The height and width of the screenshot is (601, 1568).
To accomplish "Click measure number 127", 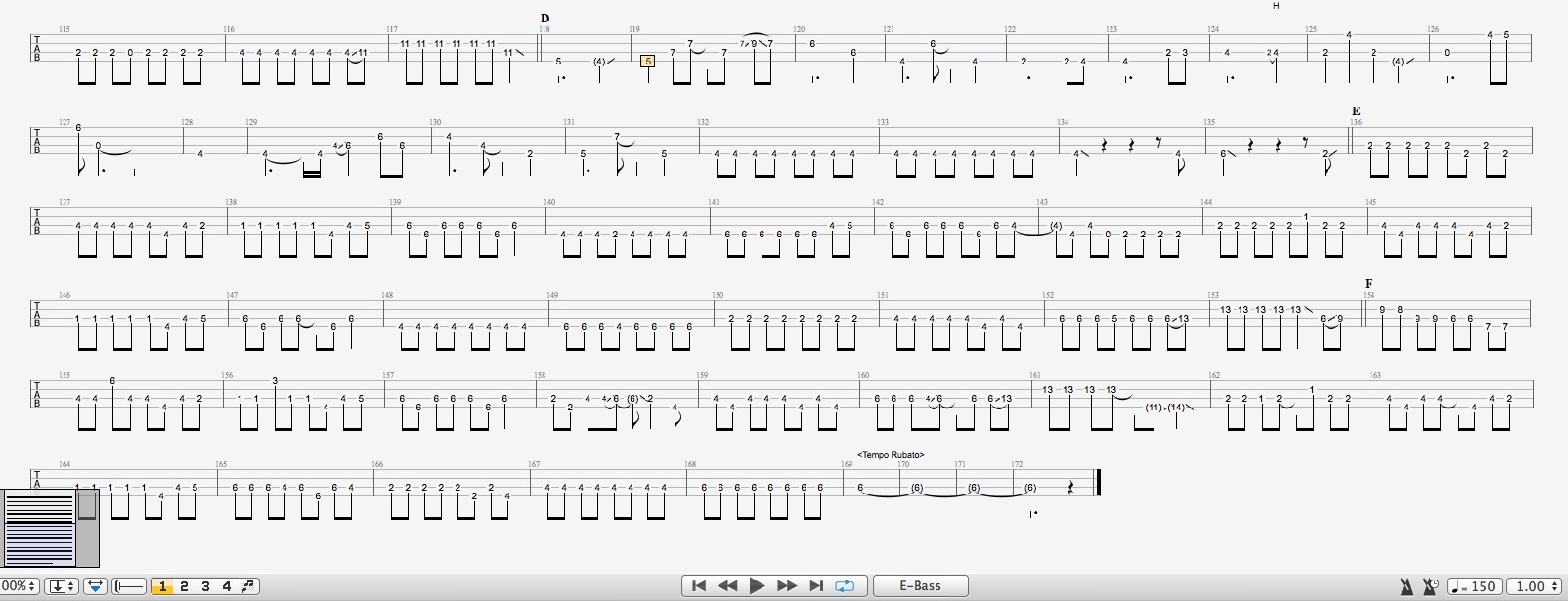I will point(65,122).
